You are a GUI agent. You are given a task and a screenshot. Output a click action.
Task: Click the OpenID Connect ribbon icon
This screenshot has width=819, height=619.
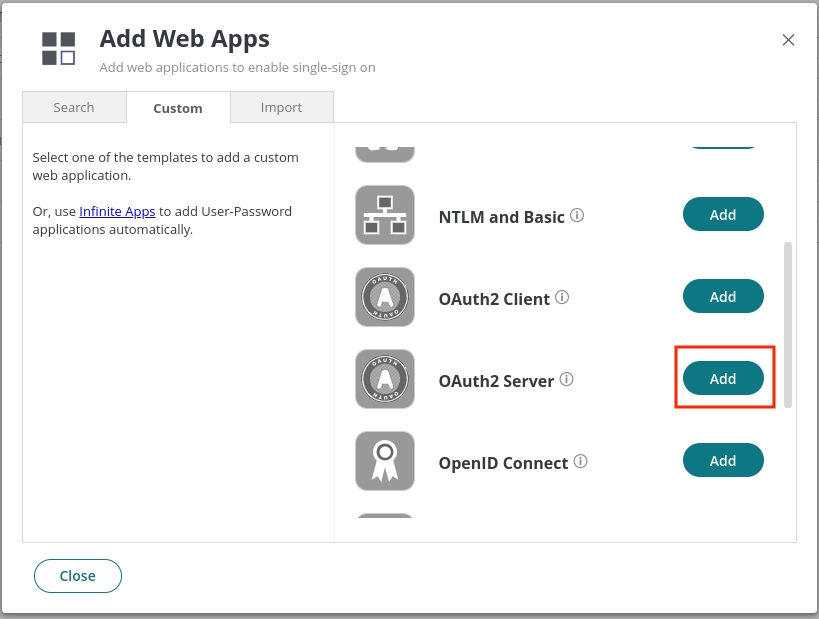tap(385, 461)
